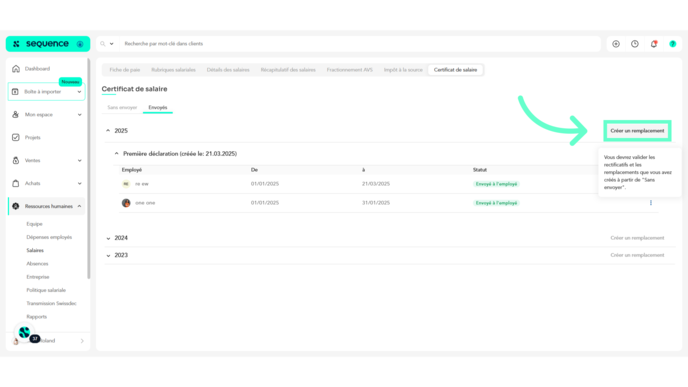Image resolution: width=688 pixels, height=387 pixels.
Task: Click the keyword search input field
Action: pyautogui.click(x=360, y=44)
